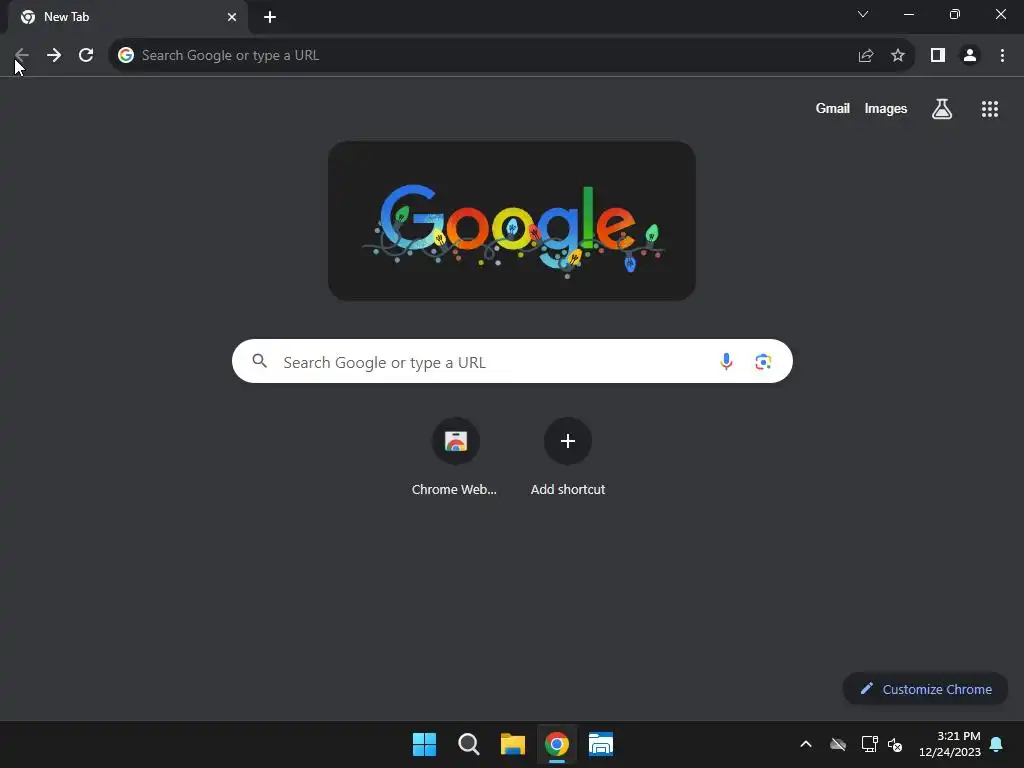Open Chrome's three-dot menu
This screenshot has height=768, width=1024.
click(x=1002, y=56)
